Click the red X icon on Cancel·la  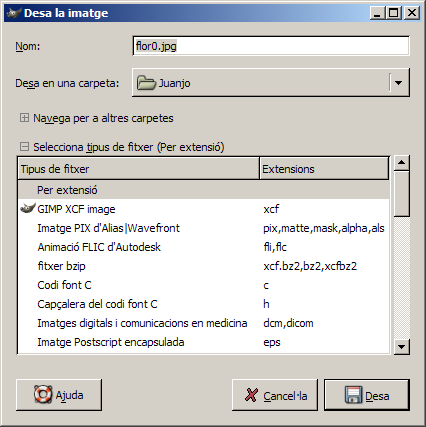(x=251, y=395)
